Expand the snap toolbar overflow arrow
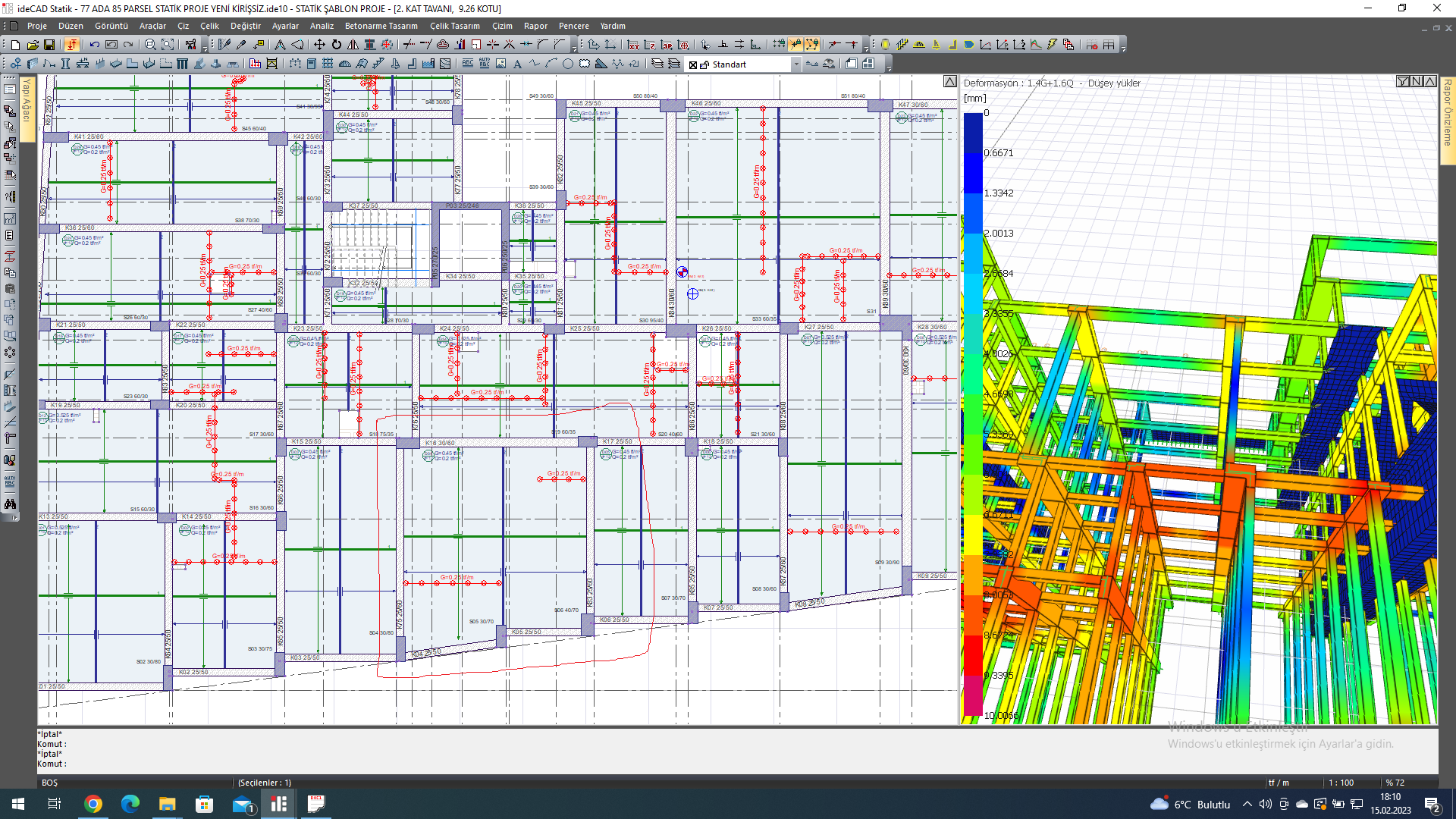Viewport: 1456px width, 819px height. (x=866, y=48)
